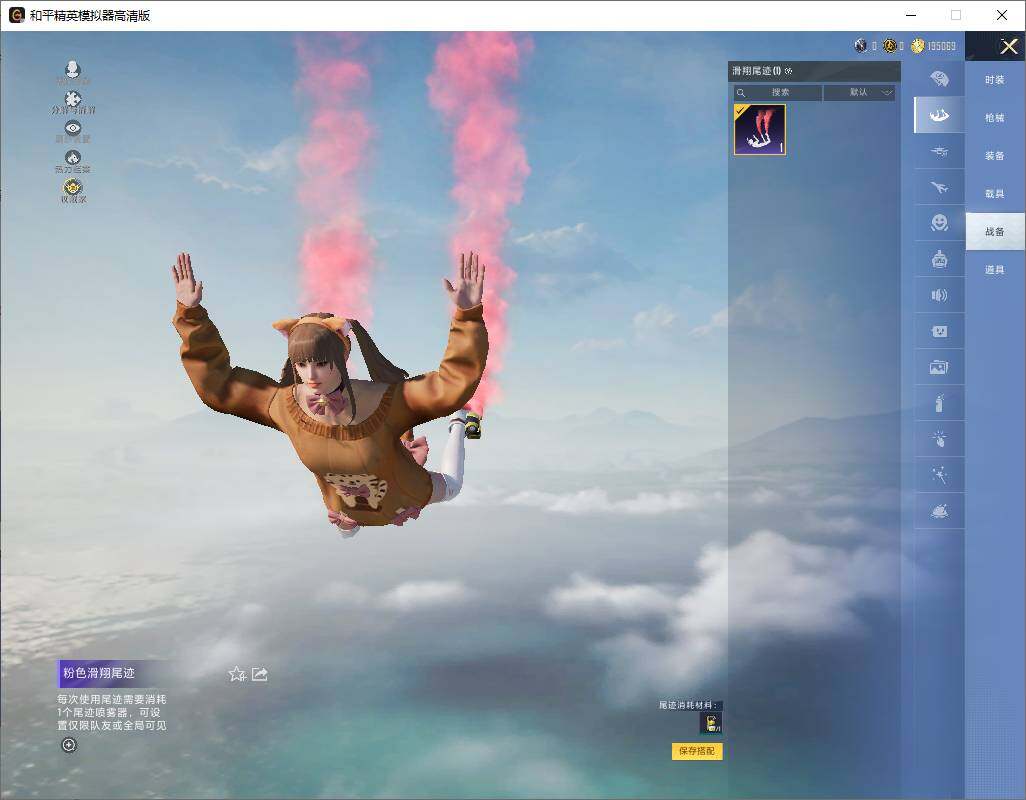Open the smiley emote category icon
Image resolution: width=1026 pixels, height=800 pixels.
click(940, 223)
